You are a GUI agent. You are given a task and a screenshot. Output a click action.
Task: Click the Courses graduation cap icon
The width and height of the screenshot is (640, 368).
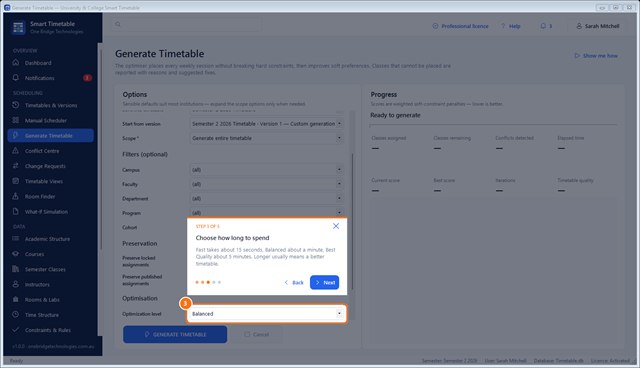coord(16,254)
